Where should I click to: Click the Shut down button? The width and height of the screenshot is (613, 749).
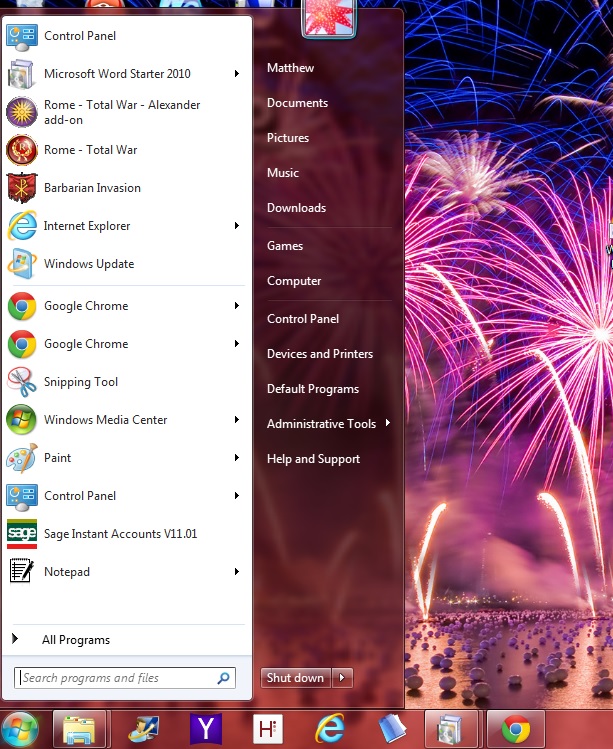295,678
